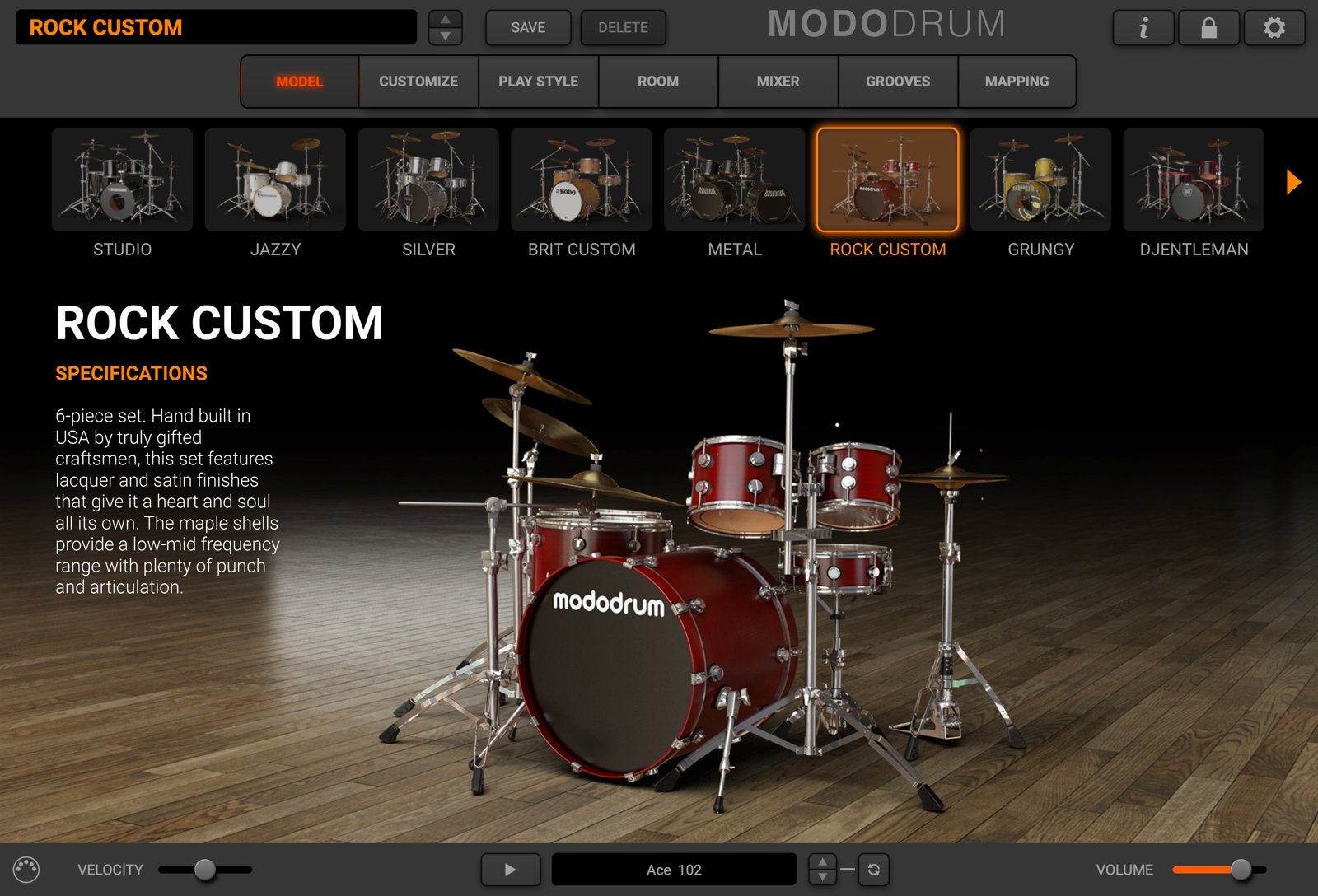Open the MAPPING tab
This screenshot has width=1318, height=896.
click(x=1017, y=82)
